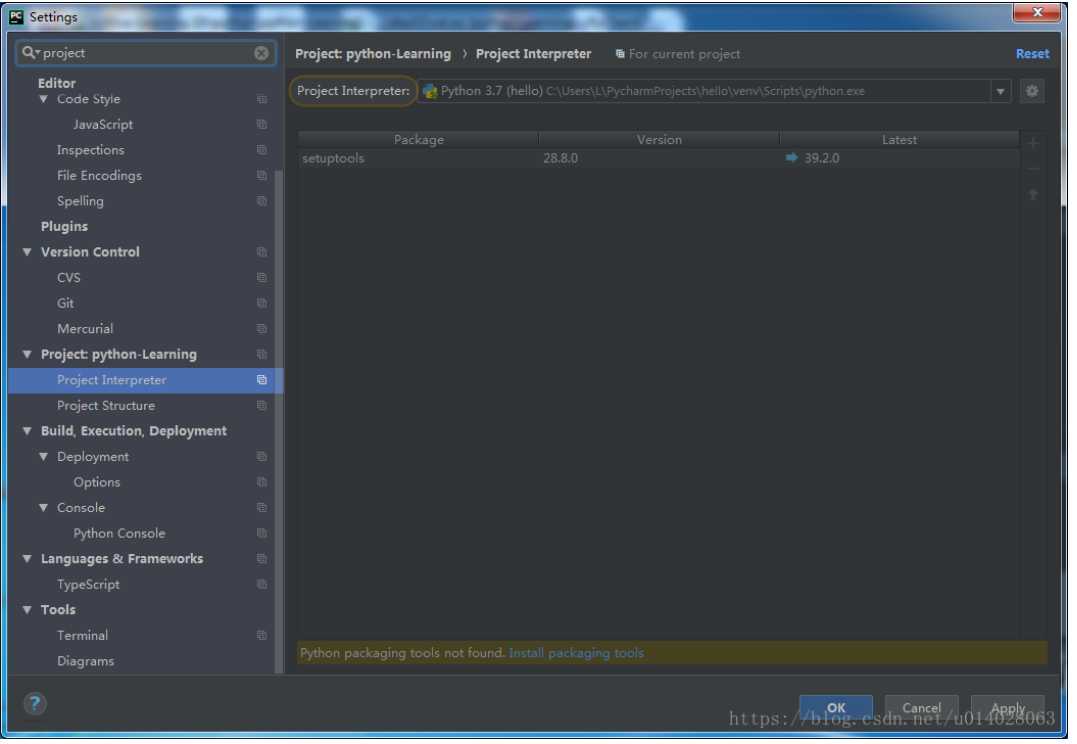Click the project-level icon beside Git
Image resolution: width=1077 pixels, height=744 pixels.
point(262,303)
